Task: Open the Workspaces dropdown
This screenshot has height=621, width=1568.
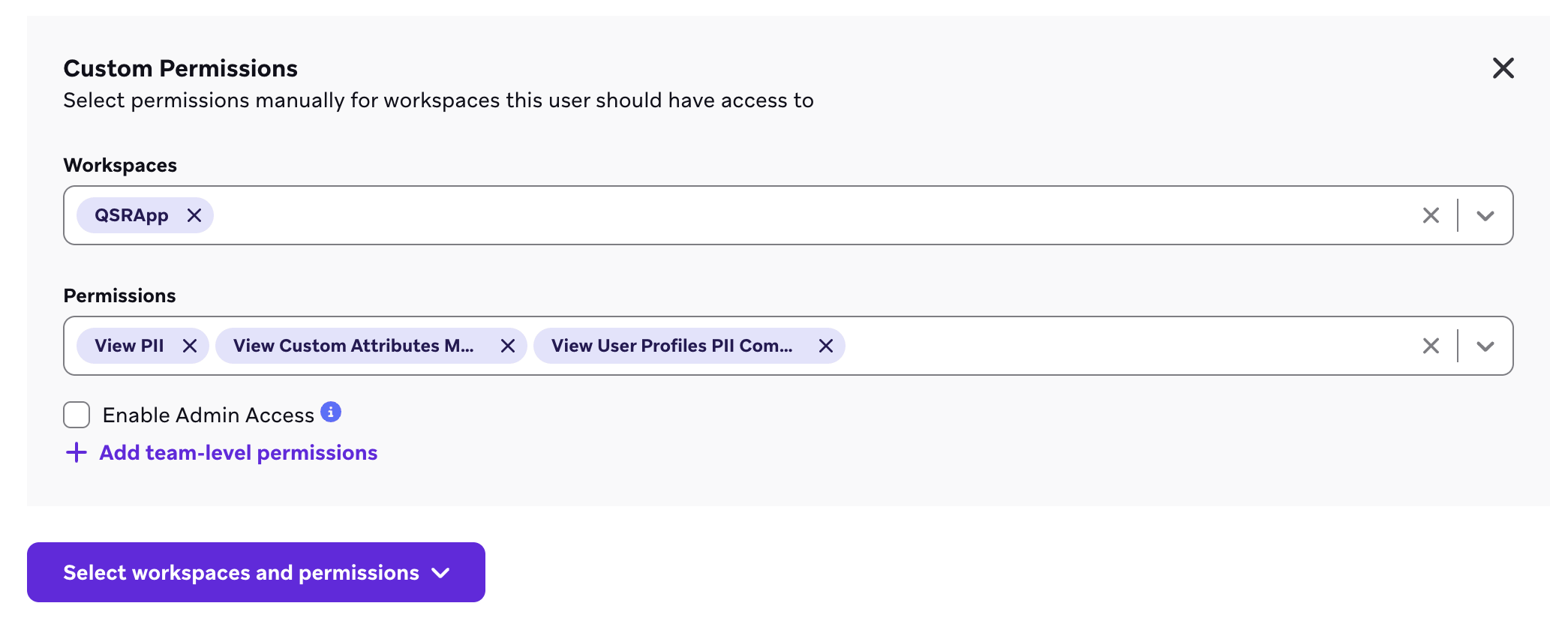Action: tap(1485, 215)
